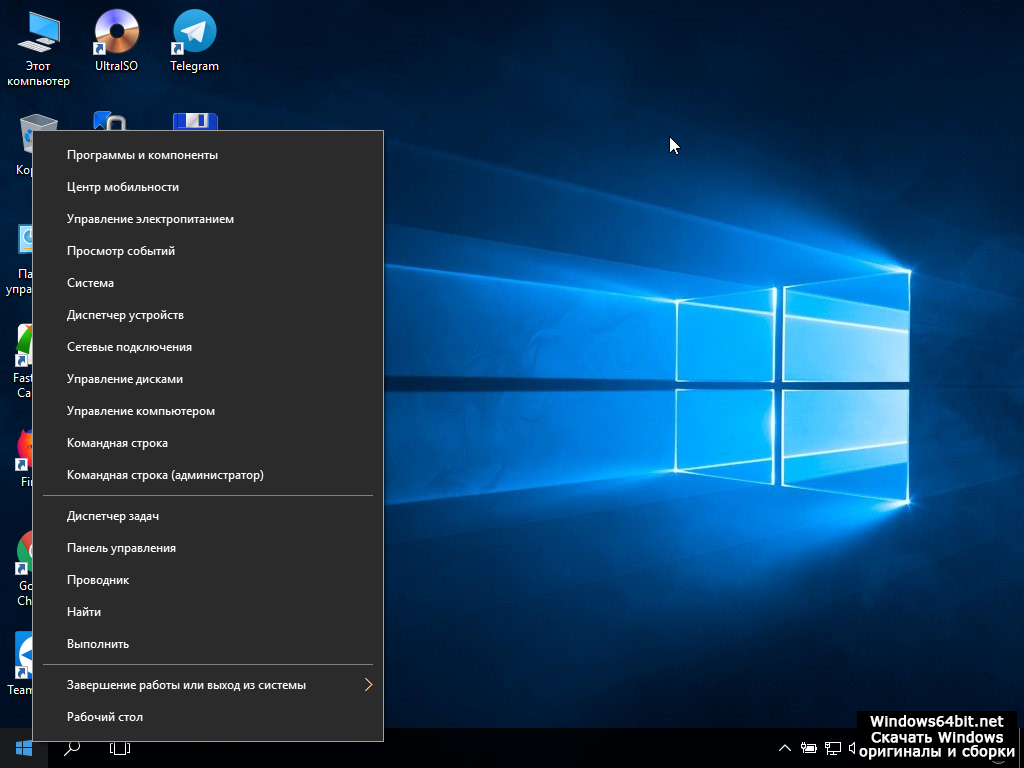This screenshot has height=768, width=1024.
Task: Click the battery power tray icon
Action: pyautogui.click(x=808, y=747)
